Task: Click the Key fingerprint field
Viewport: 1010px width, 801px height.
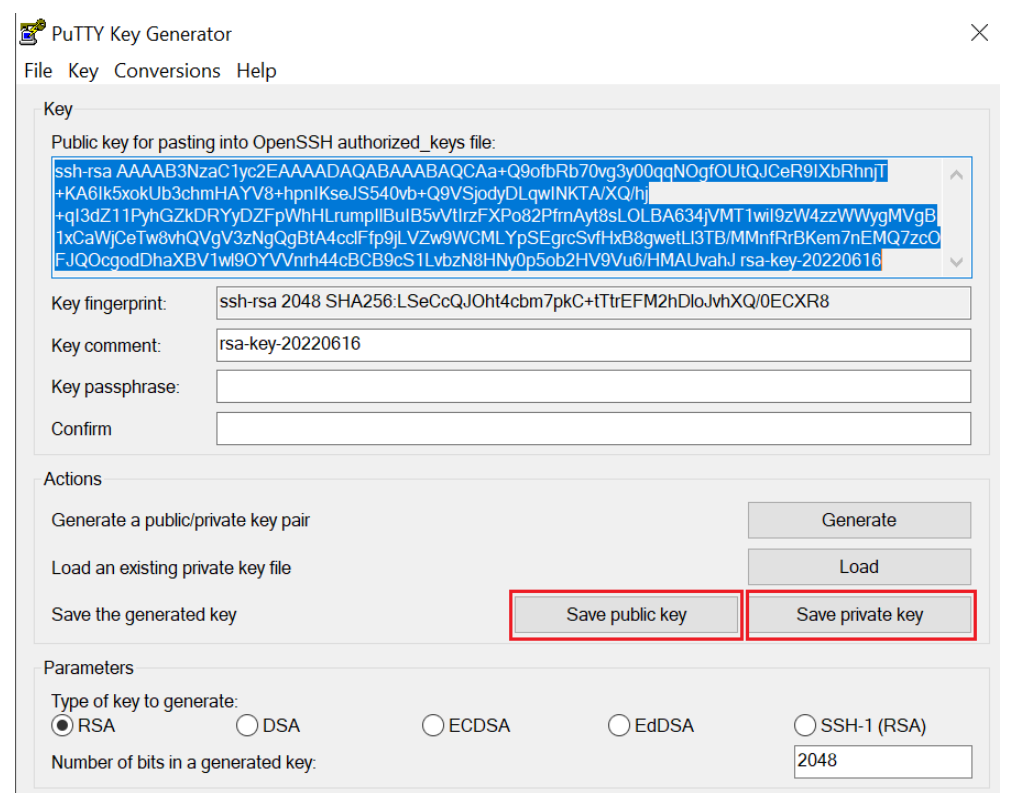Action: [593, 303]
